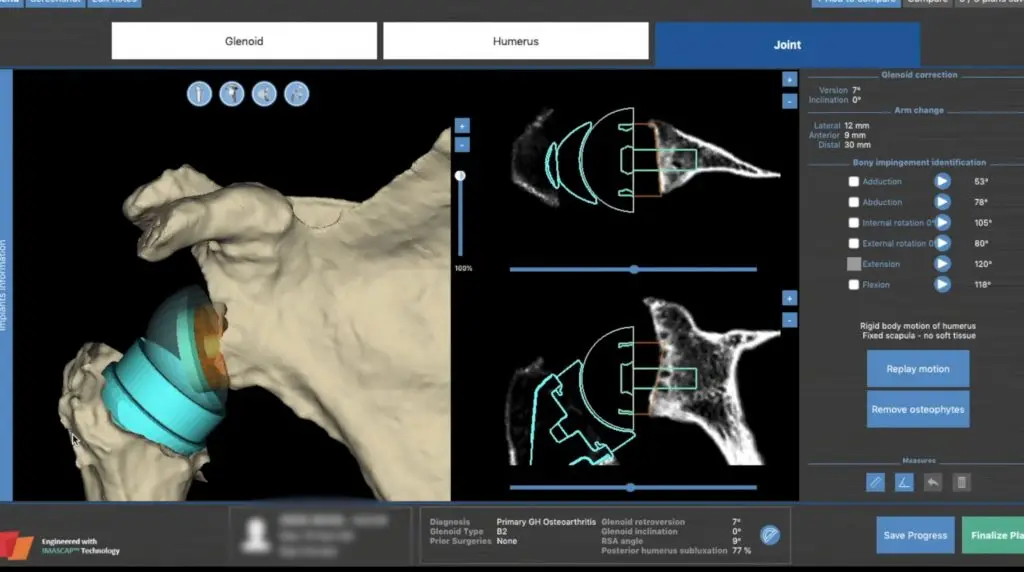Select the line measurement tool
This screenshot has width=1024, height=572.
(x=875, y=482)
